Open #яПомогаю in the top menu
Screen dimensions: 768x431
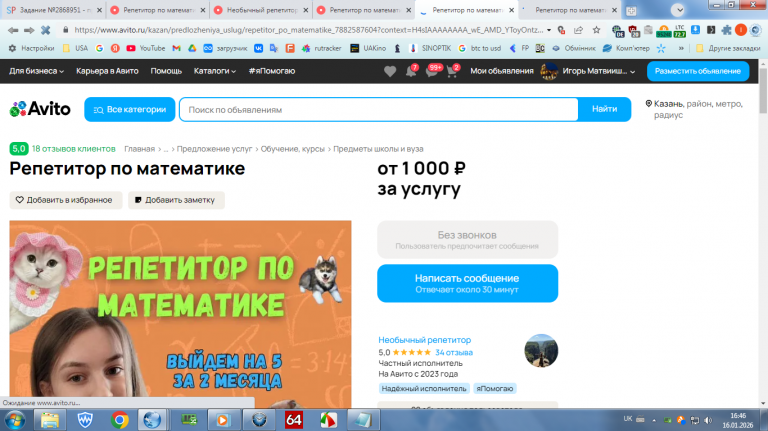(272, 71)
